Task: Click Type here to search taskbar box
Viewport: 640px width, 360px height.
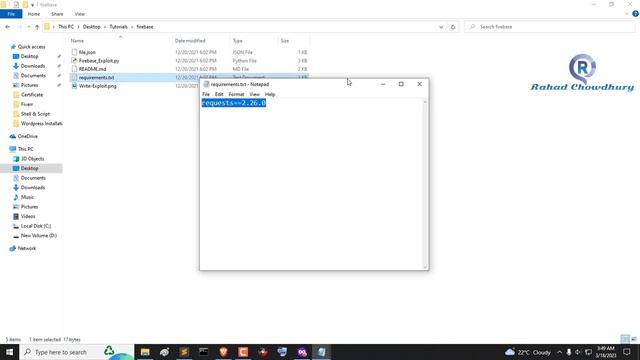Action: pyautogui.click(x=77, y=352)
